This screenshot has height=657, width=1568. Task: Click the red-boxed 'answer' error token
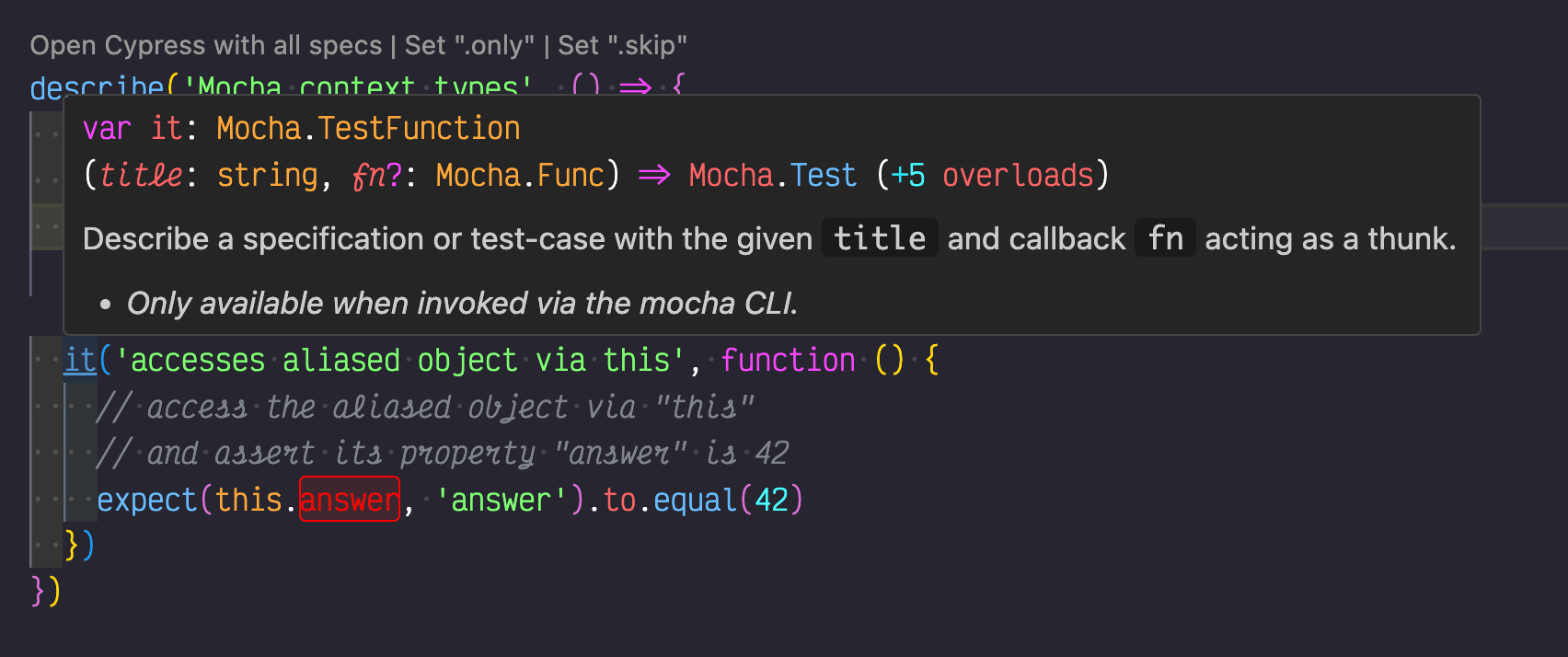pyautogui.click(x=350, y=500)
